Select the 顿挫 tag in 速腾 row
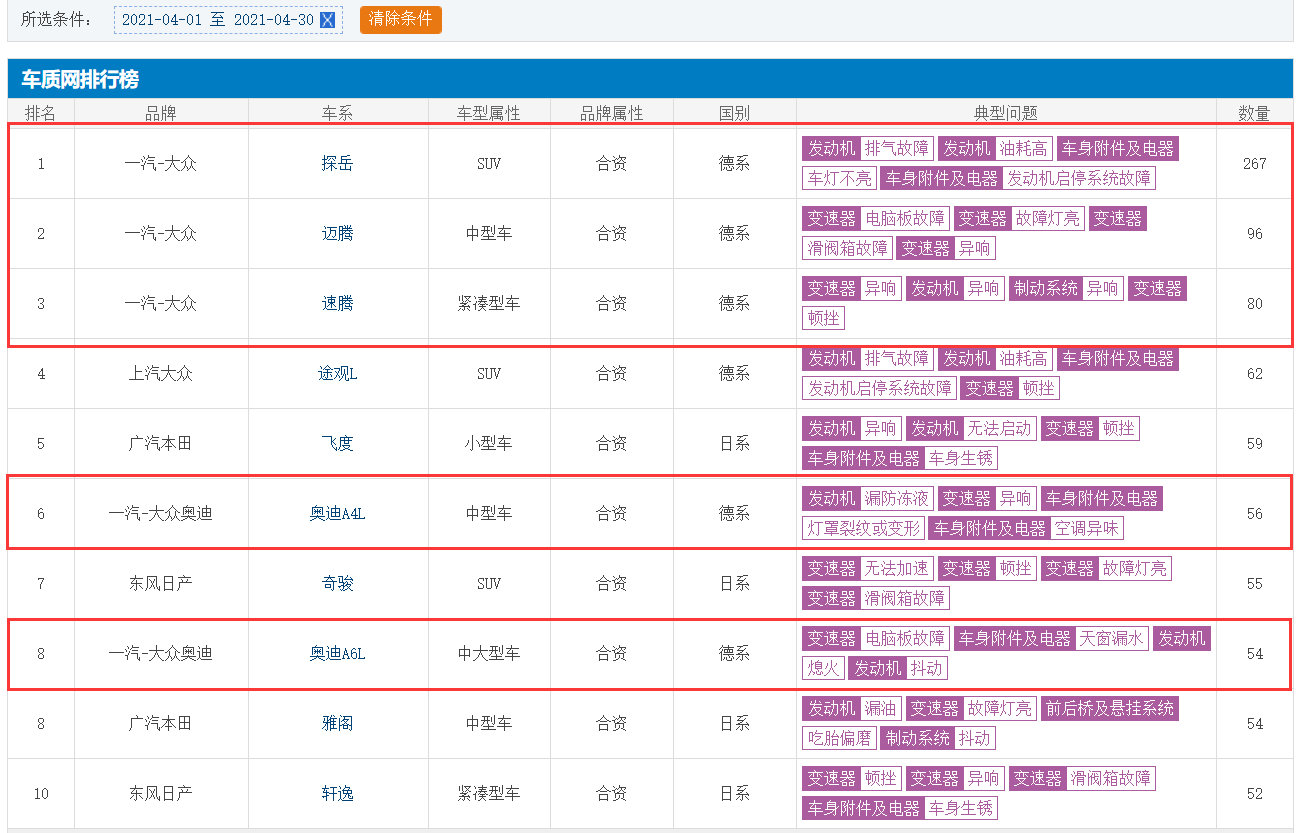This screenshot has width=1297, height=833. 824,319
